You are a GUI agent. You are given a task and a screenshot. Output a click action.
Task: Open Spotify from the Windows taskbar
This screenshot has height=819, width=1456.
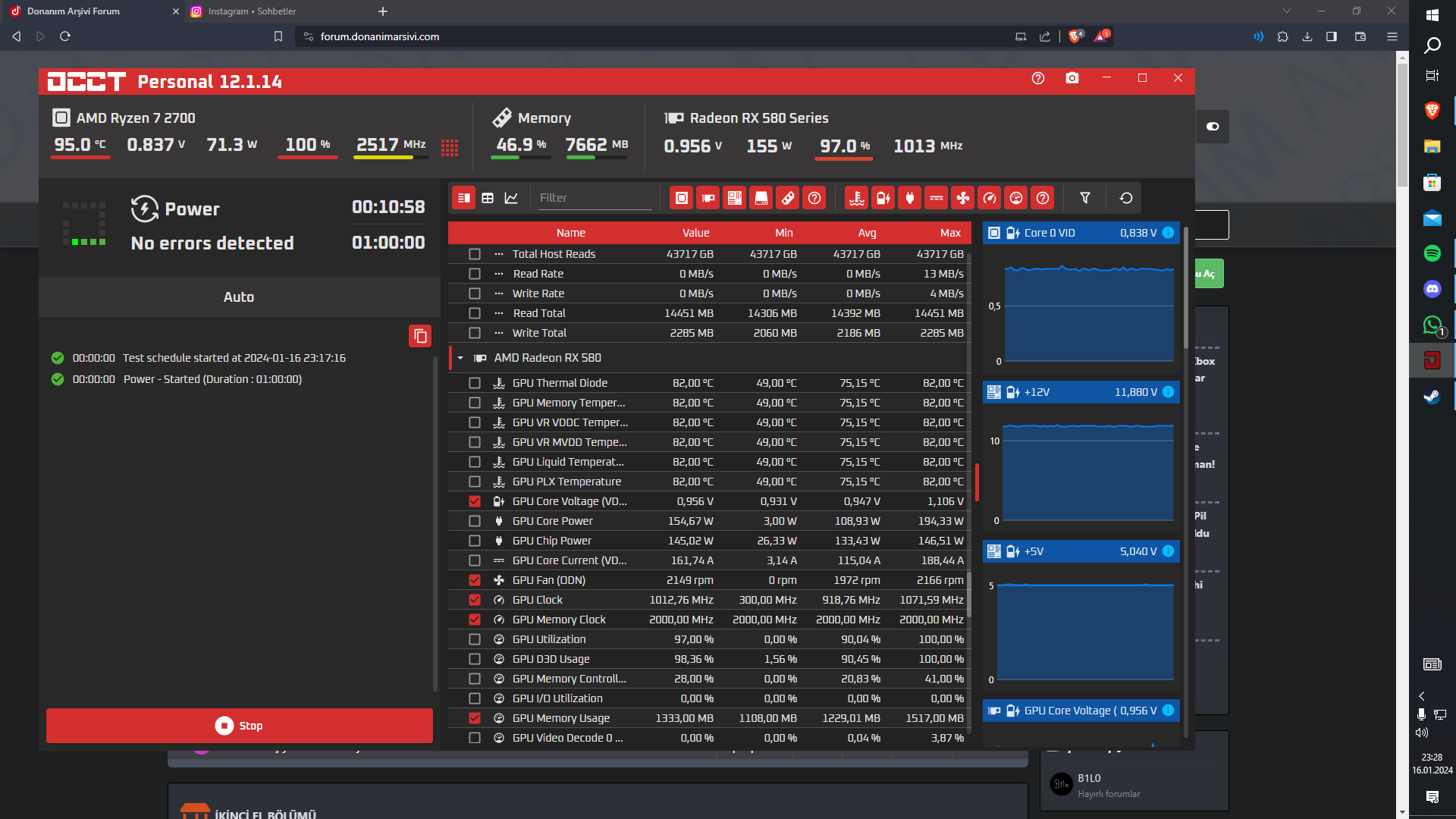(1432, 253)
